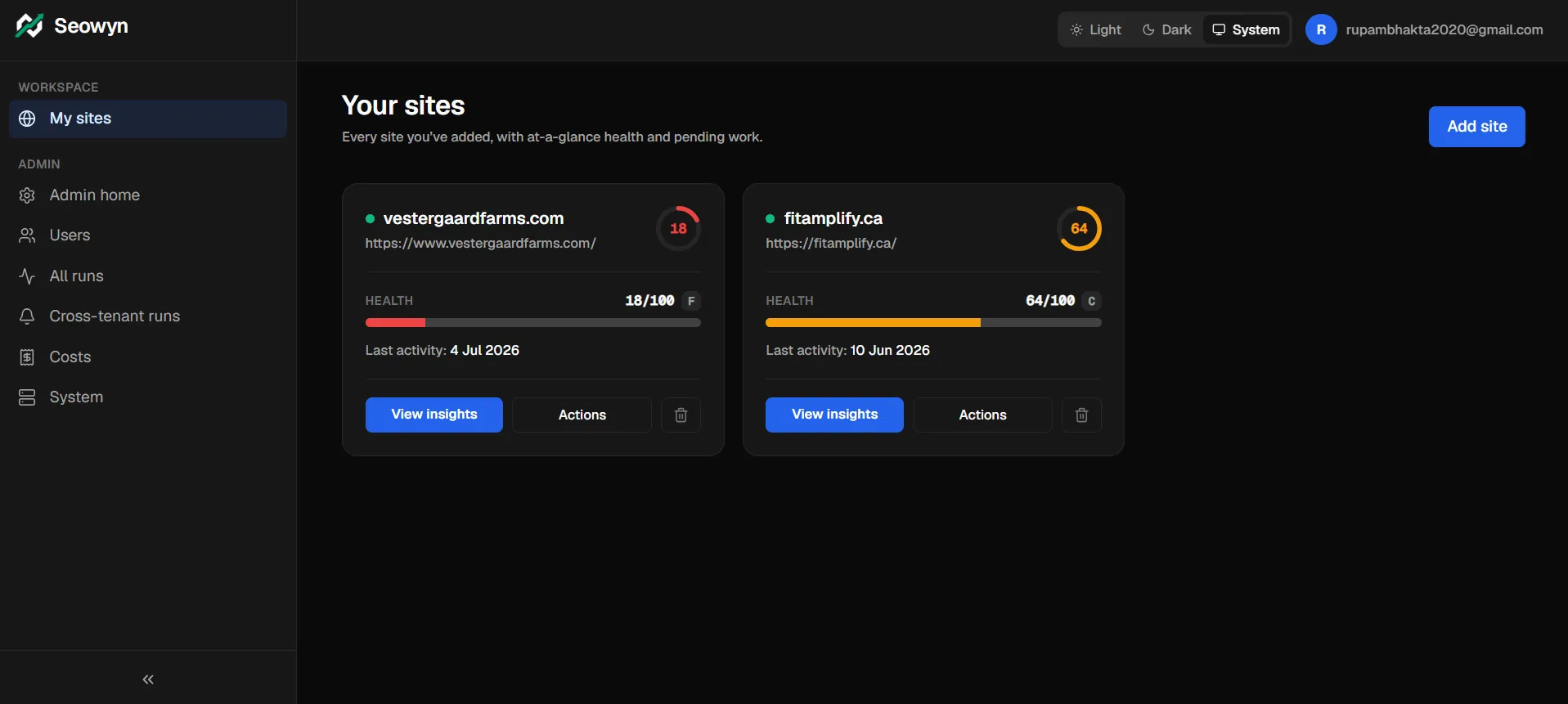1568x704 pixels.
Task: Open Cross-tenant runs
Action: tap(148, 316)
